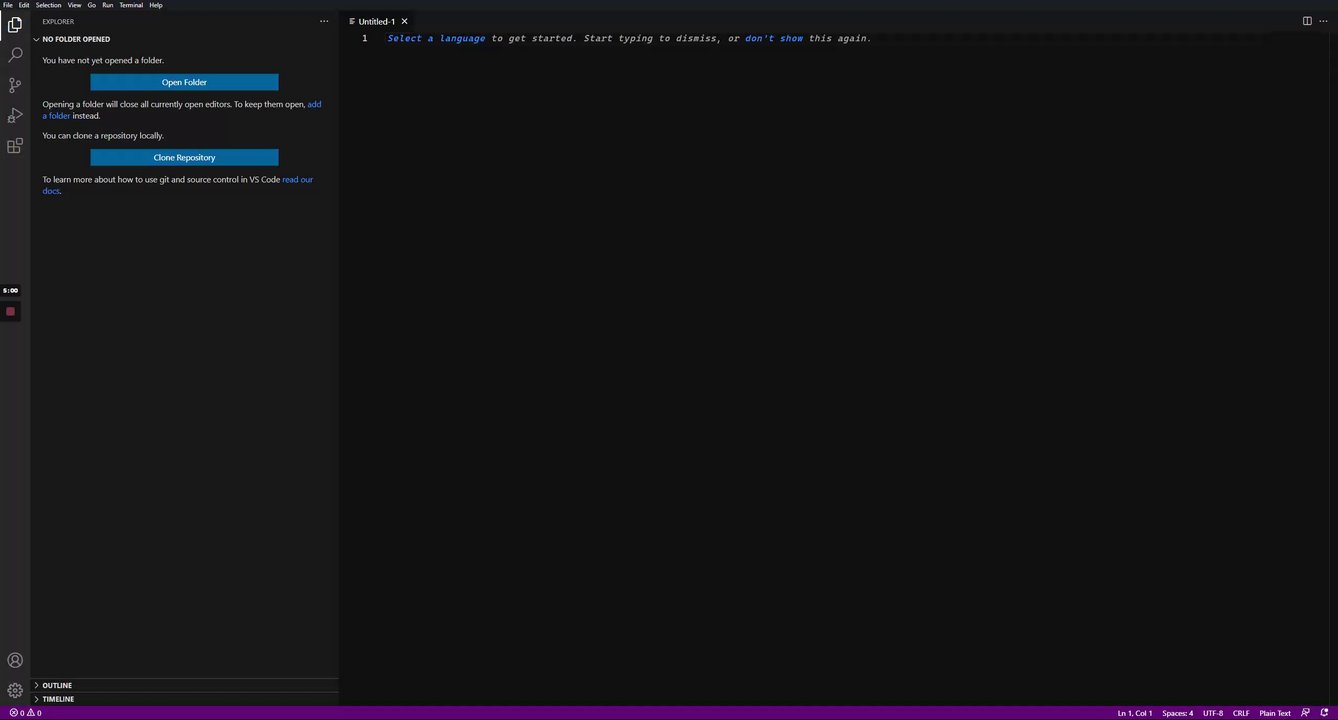Open the File menu

pos(8,5)
